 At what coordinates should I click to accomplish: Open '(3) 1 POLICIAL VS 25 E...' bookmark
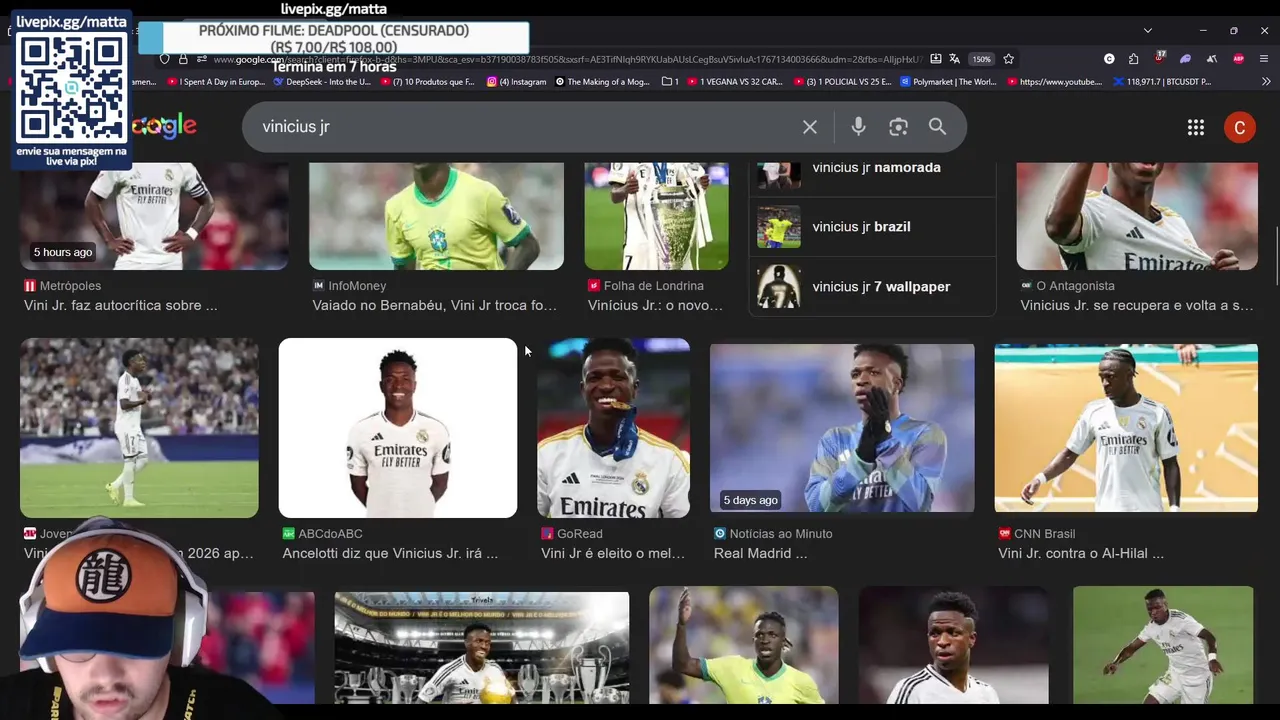click(x=842, y=82)
